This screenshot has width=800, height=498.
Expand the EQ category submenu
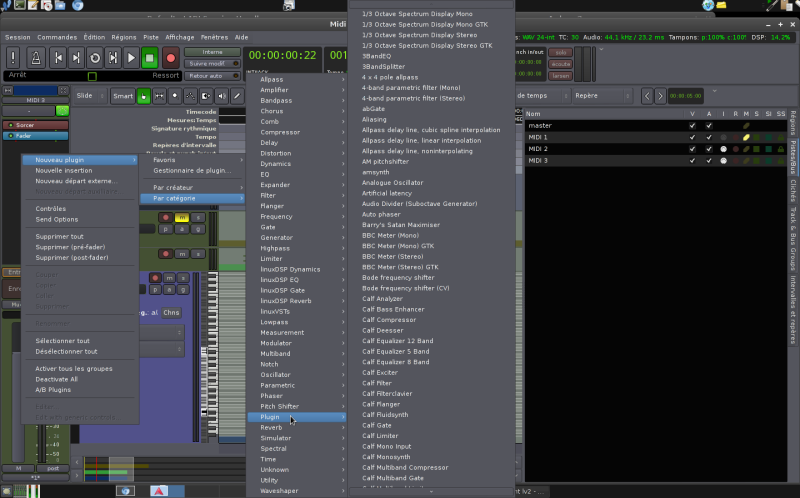(x=297, y=175)
